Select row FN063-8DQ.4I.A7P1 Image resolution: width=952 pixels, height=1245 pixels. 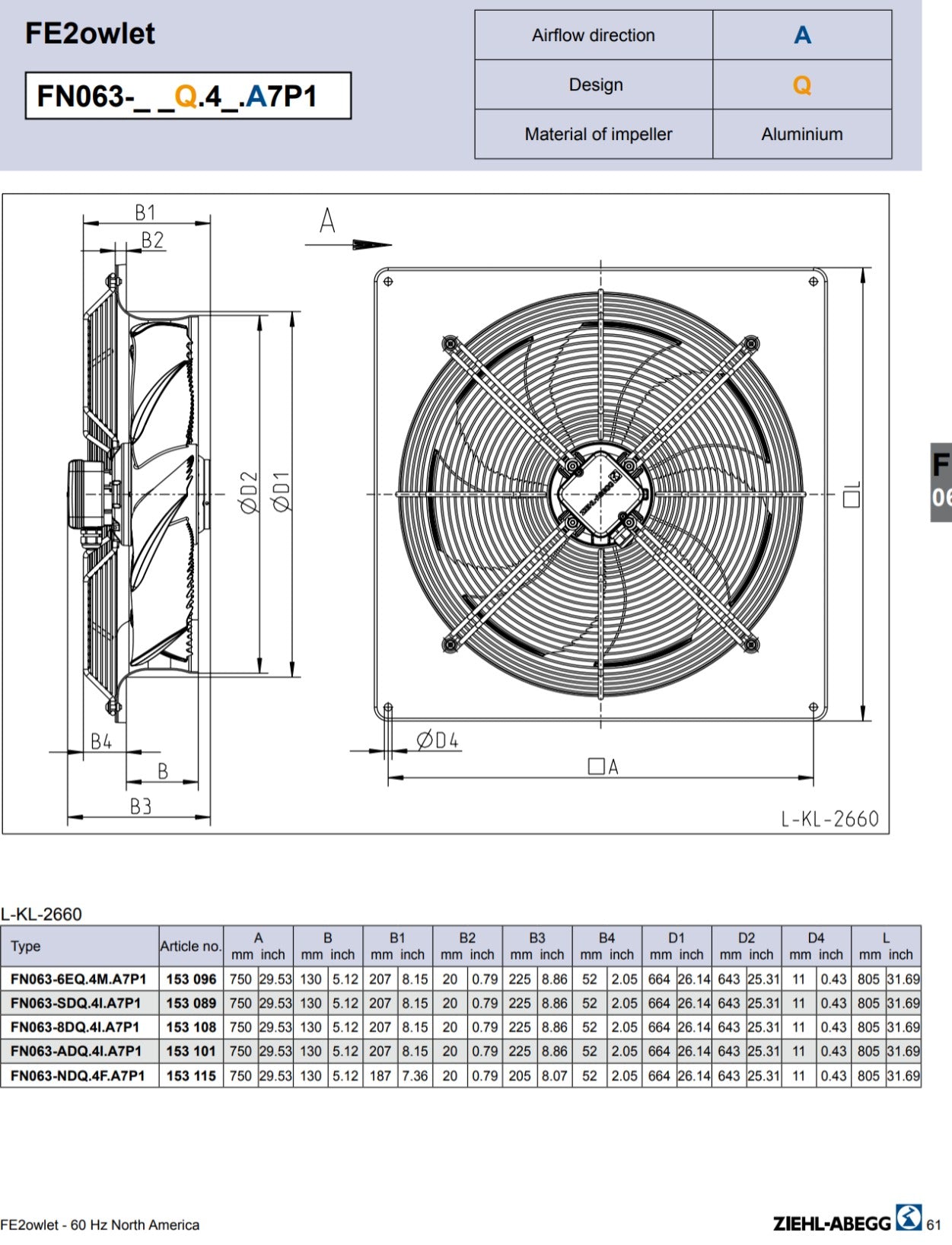click(460, 1027)
